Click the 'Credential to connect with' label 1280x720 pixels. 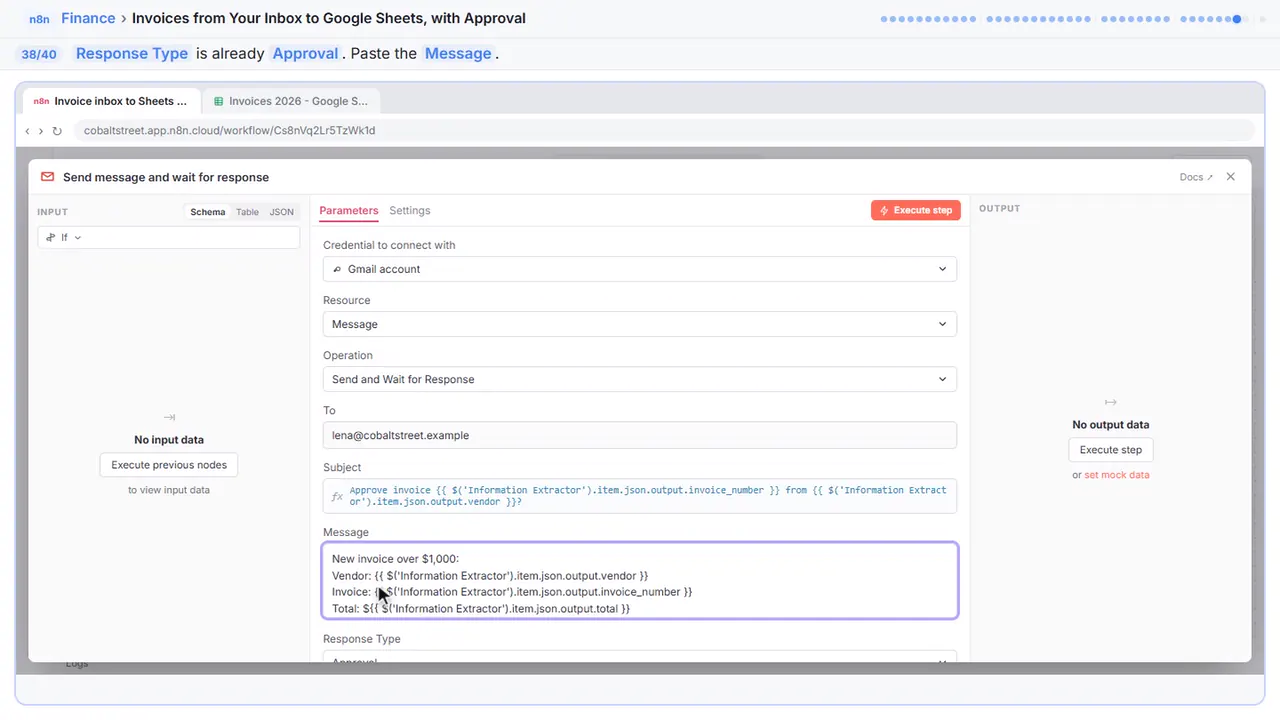point(389,245)
